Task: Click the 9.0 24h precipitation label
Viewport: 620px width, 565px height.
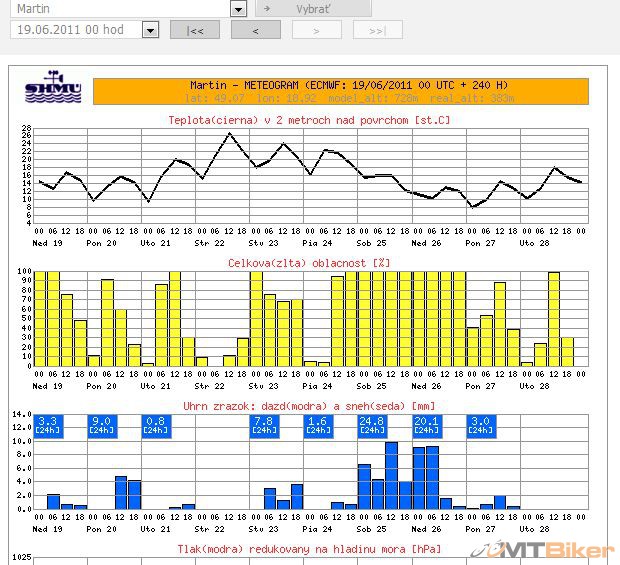Action: (x=101, y=425)
